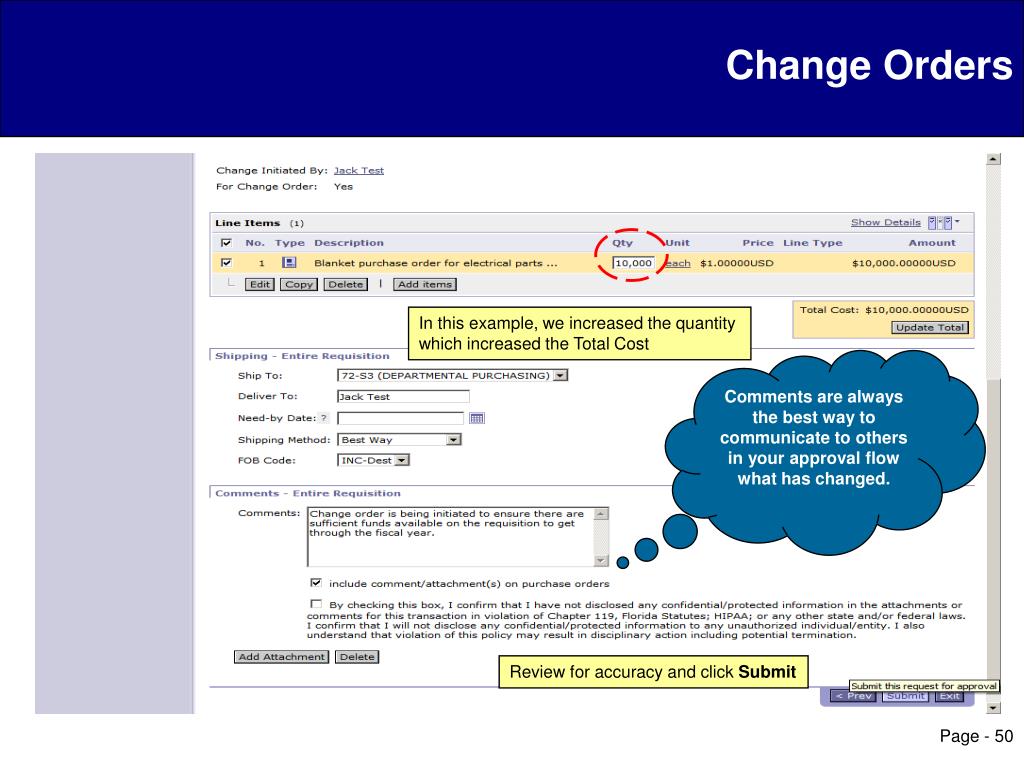Toggle the select-all line items checkbox in header

click(227, 242)
